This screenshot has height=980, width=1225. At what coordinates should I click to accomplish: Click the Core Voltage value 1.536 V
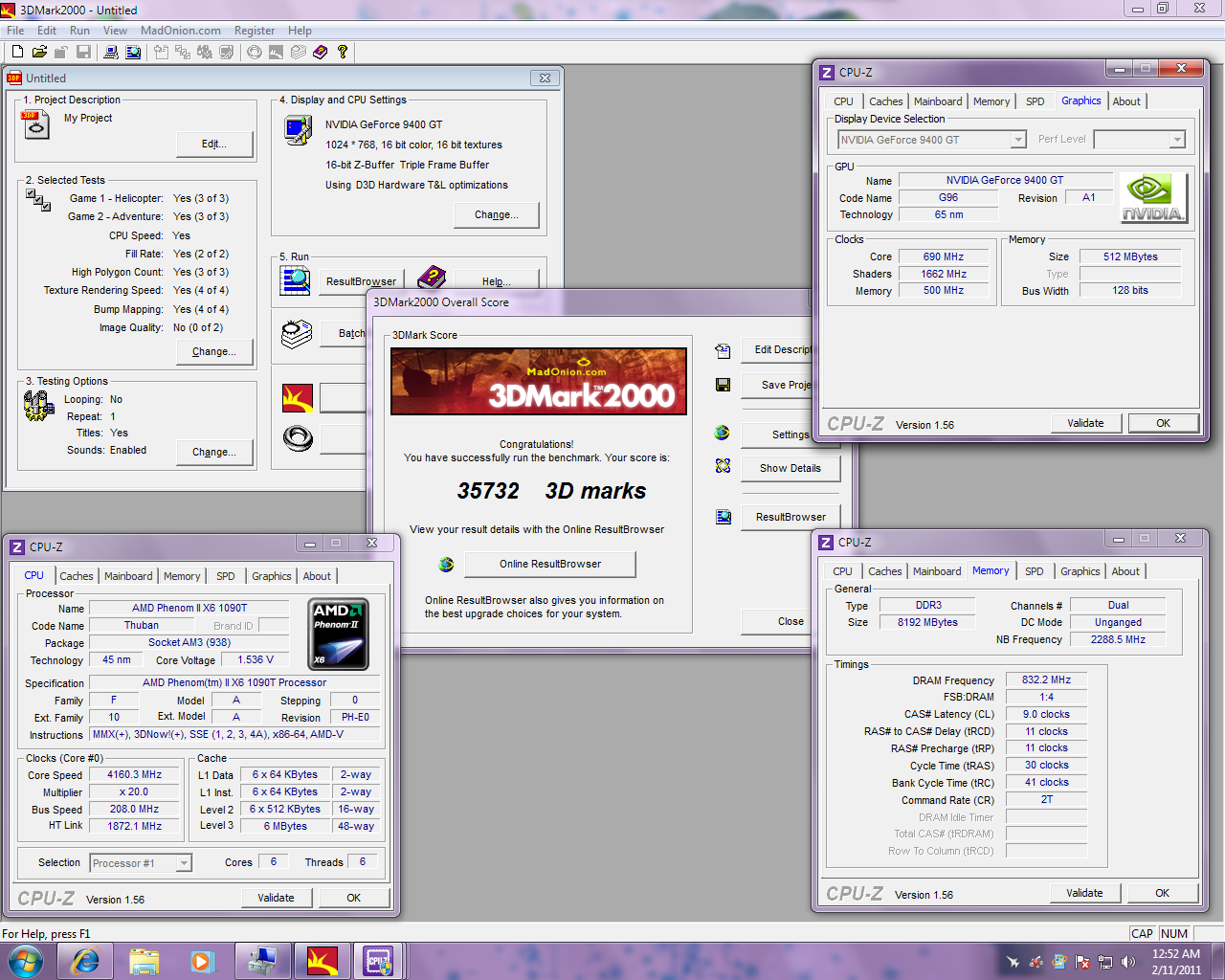pos(256,660)
